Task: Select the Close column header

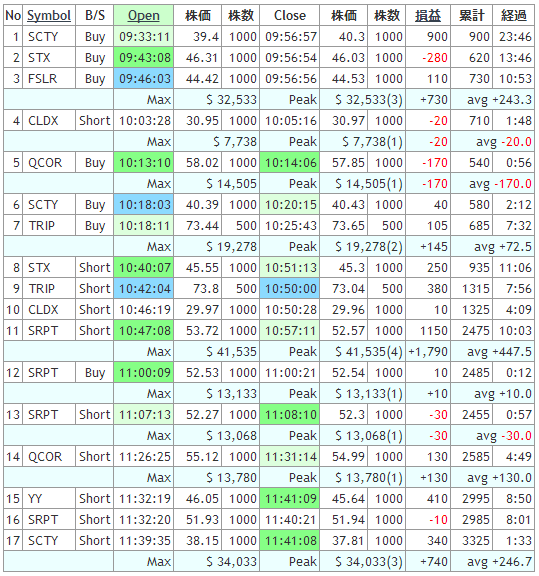Action: [290, 16]
